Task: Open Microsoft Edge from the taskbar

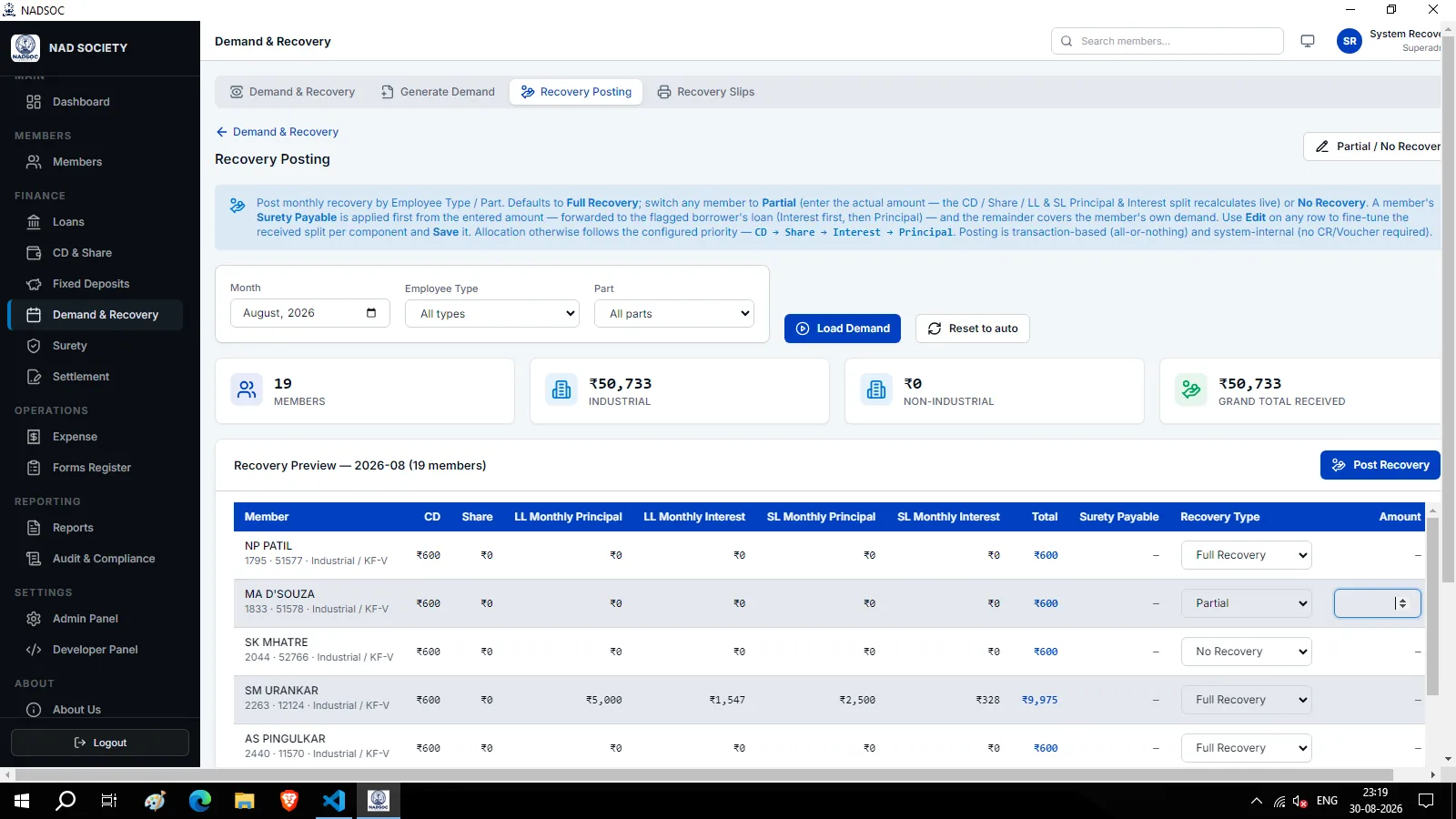Action: point(200,801)
